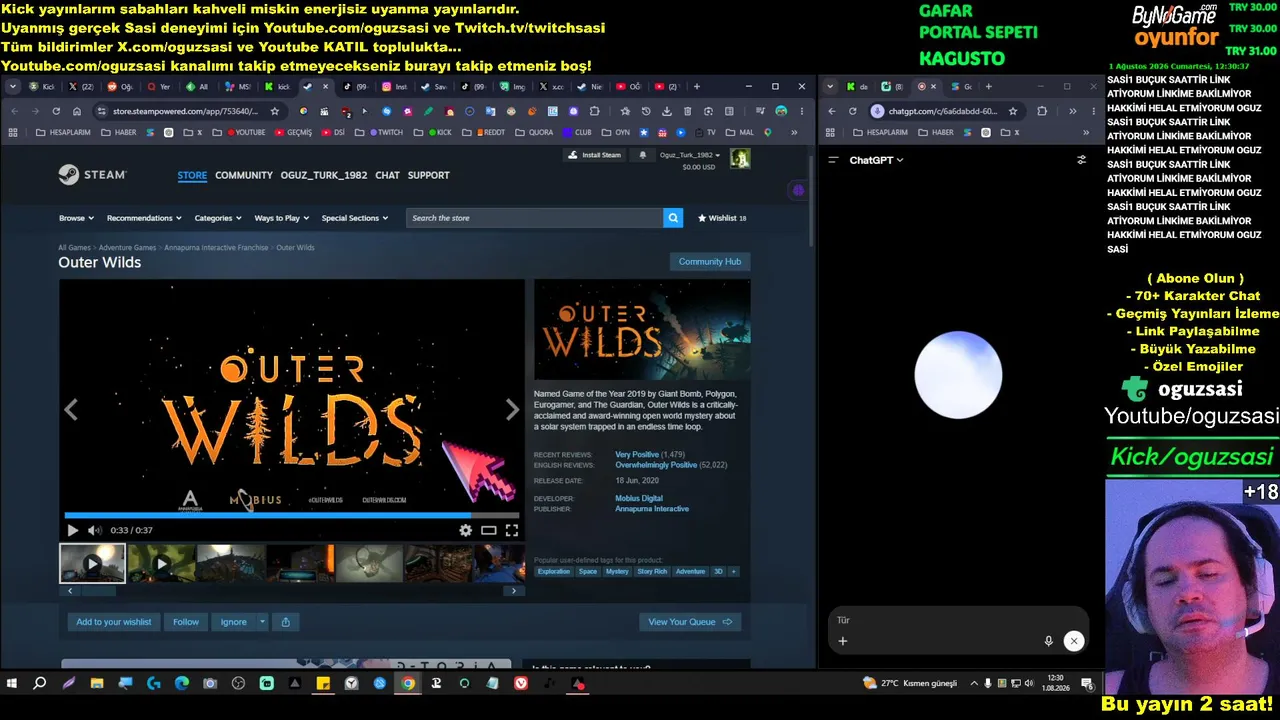This screenshot has width=1280, height=720.
Task: Click the magnifier search button in Steam store
Action: coord(673,218)
